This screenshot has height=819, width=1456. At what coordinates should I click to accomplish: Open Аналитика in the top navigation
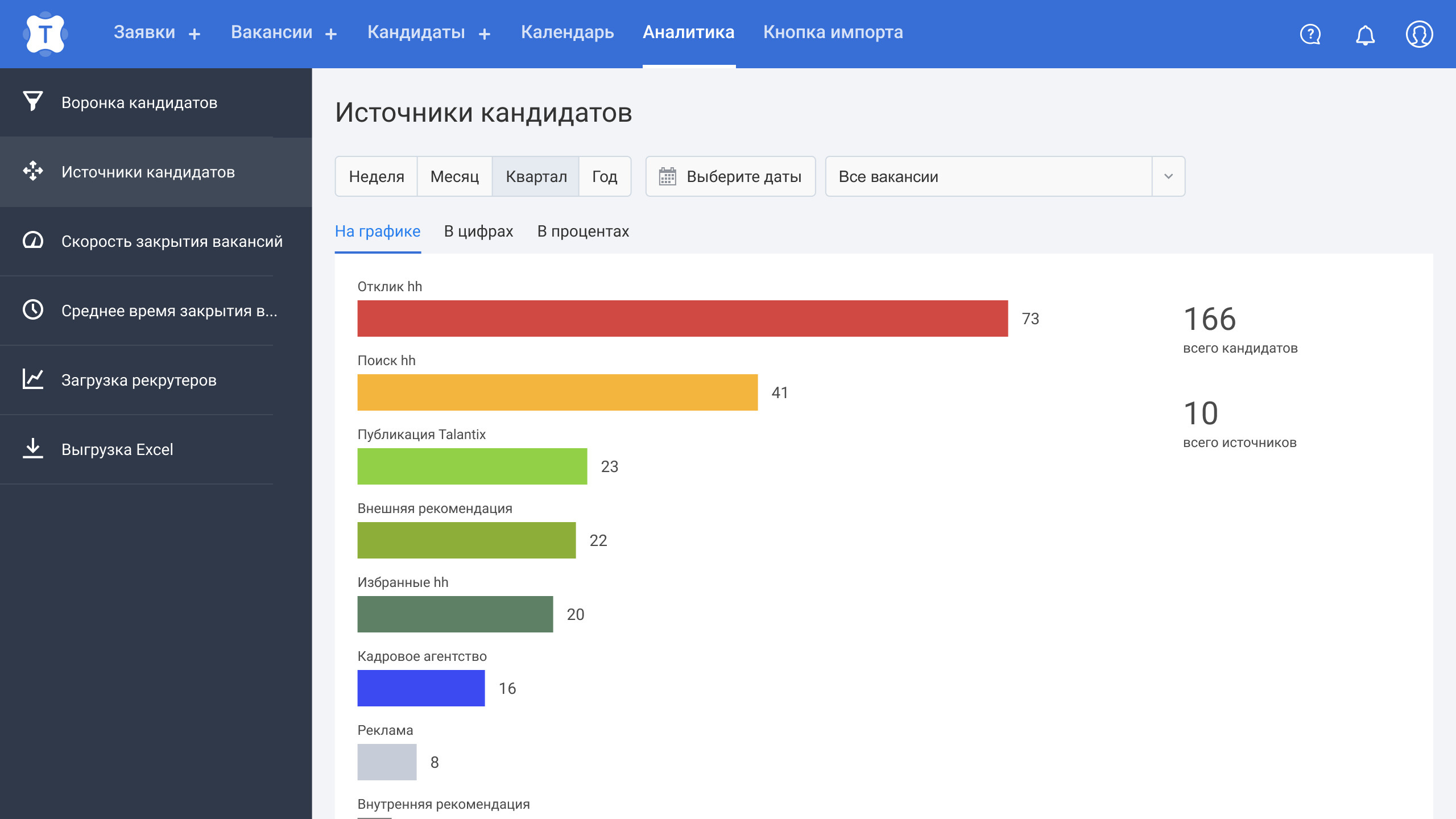click(x=689, y=32)
